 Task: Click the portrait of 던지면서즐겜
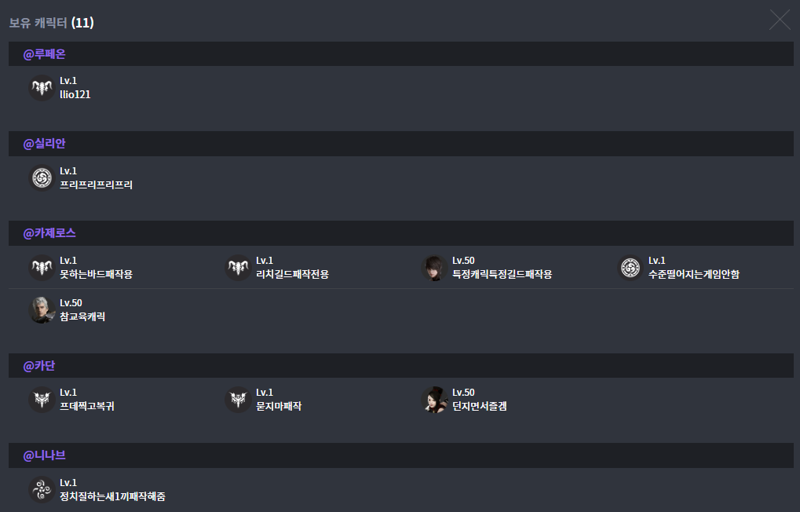tap(434, 400)
